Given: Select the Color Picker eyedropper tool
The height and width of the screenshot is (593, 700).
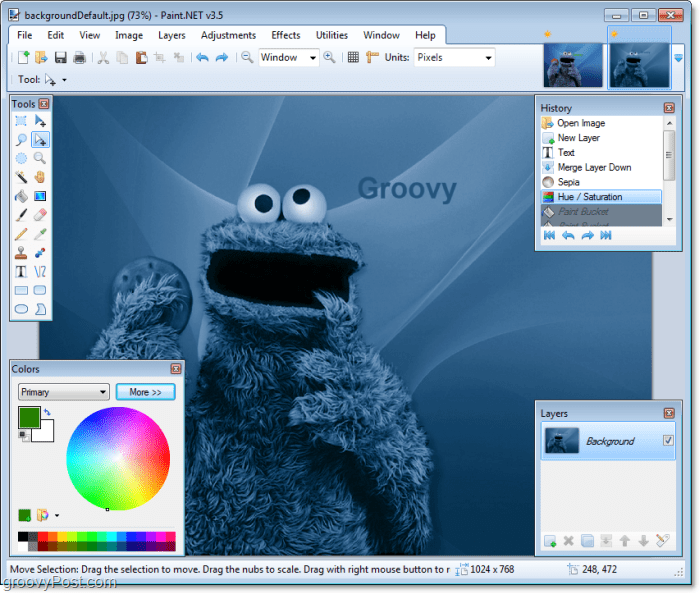Looking at the screenshot, I should coord(40,234).
